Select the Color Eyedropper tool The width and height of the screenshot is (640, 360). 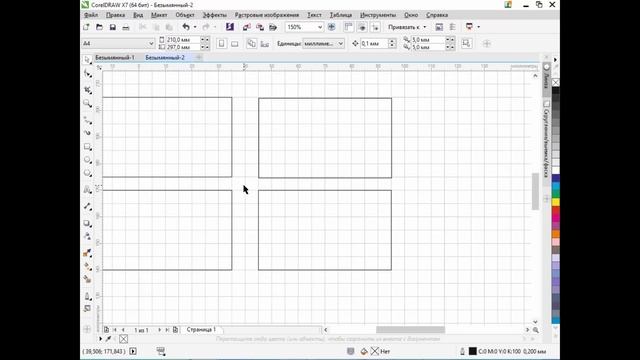(x=87, y=253)
